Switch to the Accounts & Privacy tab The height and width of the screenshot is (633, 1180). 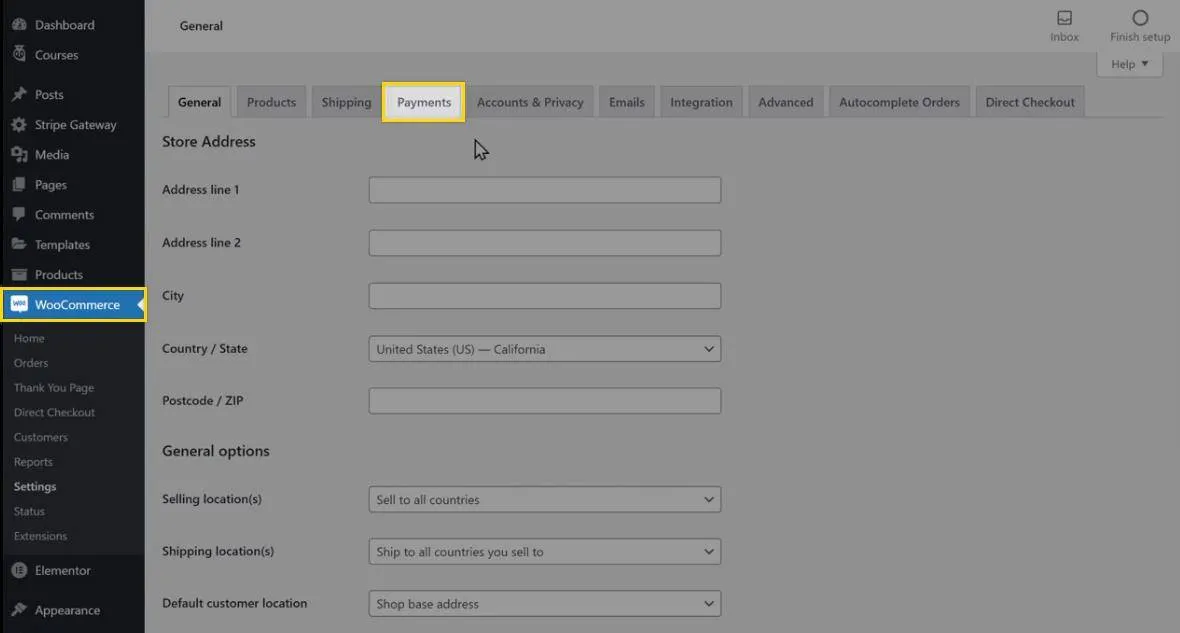tap(530, 102)
